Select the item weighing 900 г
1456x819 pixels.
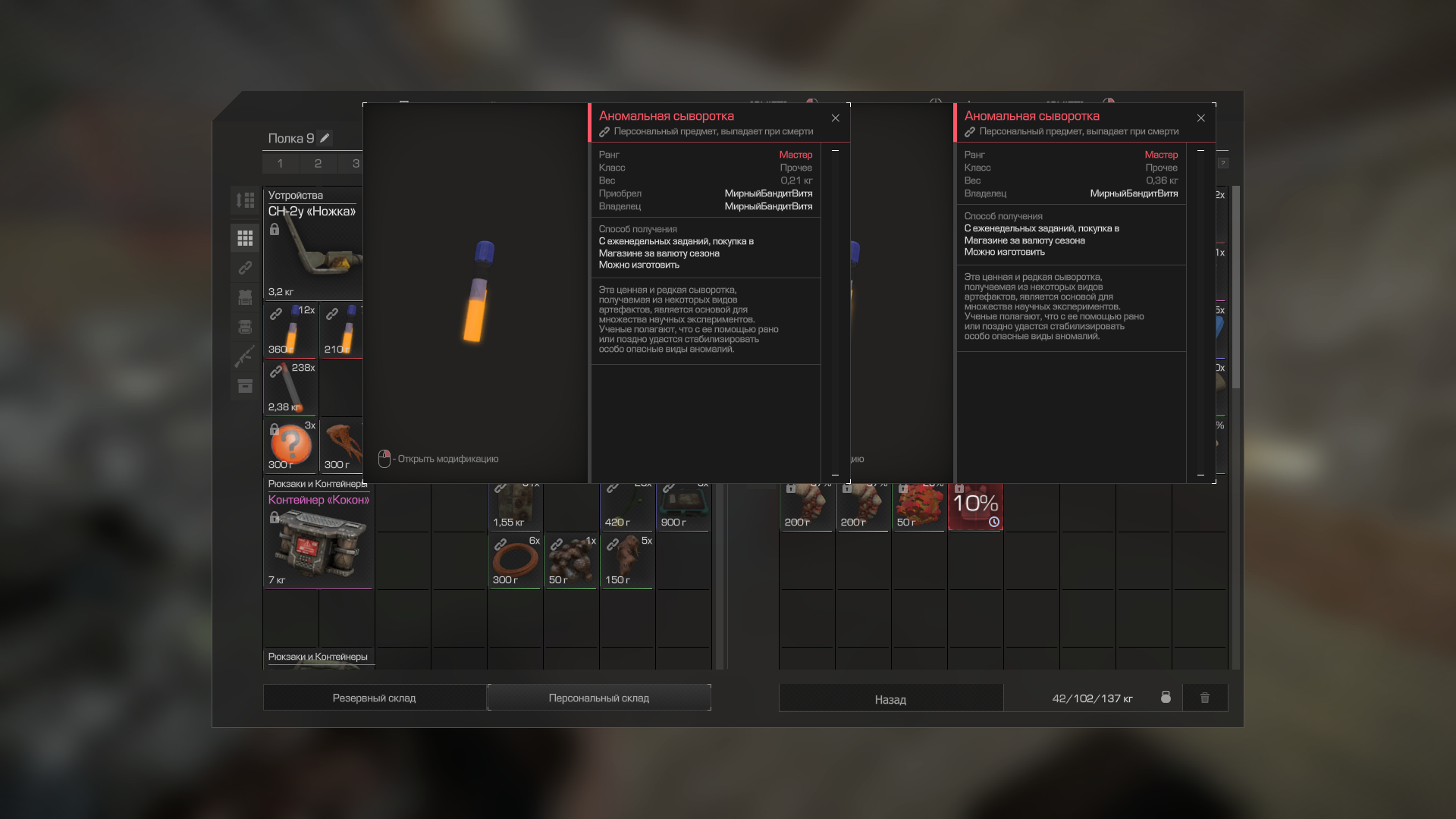683,506
